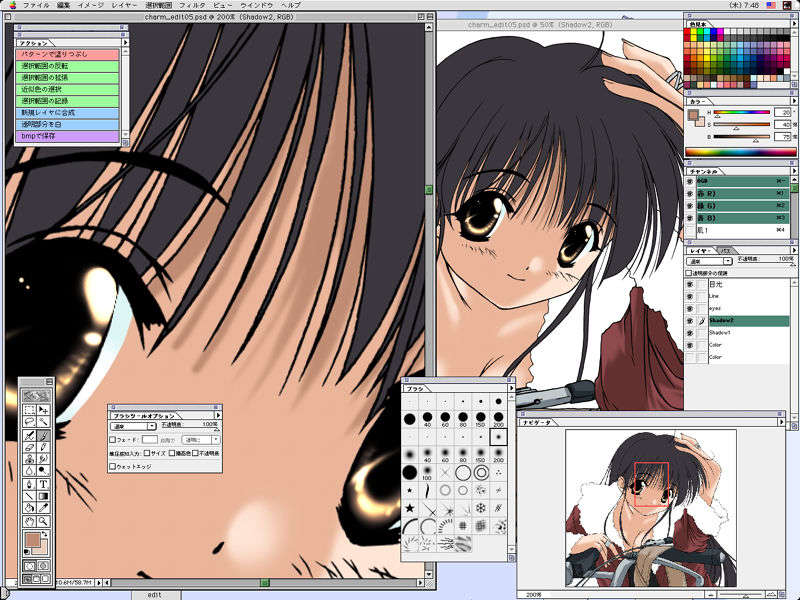This screenshot has width=800, height=600.
Task: Open the レイヤー menu
Action: click(124, 5)
